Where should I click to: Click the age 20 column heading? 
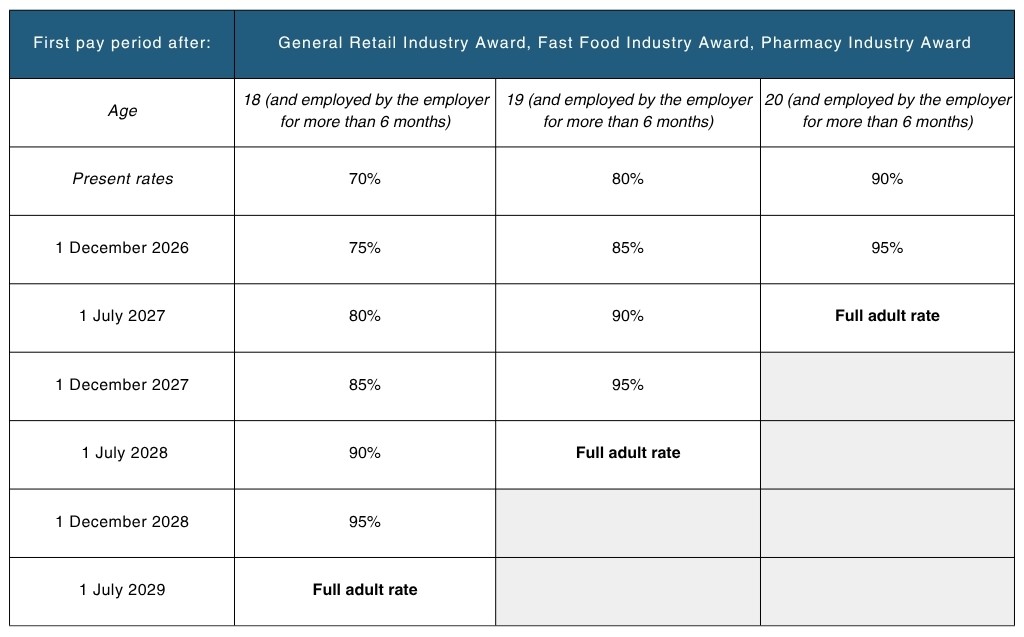(887, 111)
